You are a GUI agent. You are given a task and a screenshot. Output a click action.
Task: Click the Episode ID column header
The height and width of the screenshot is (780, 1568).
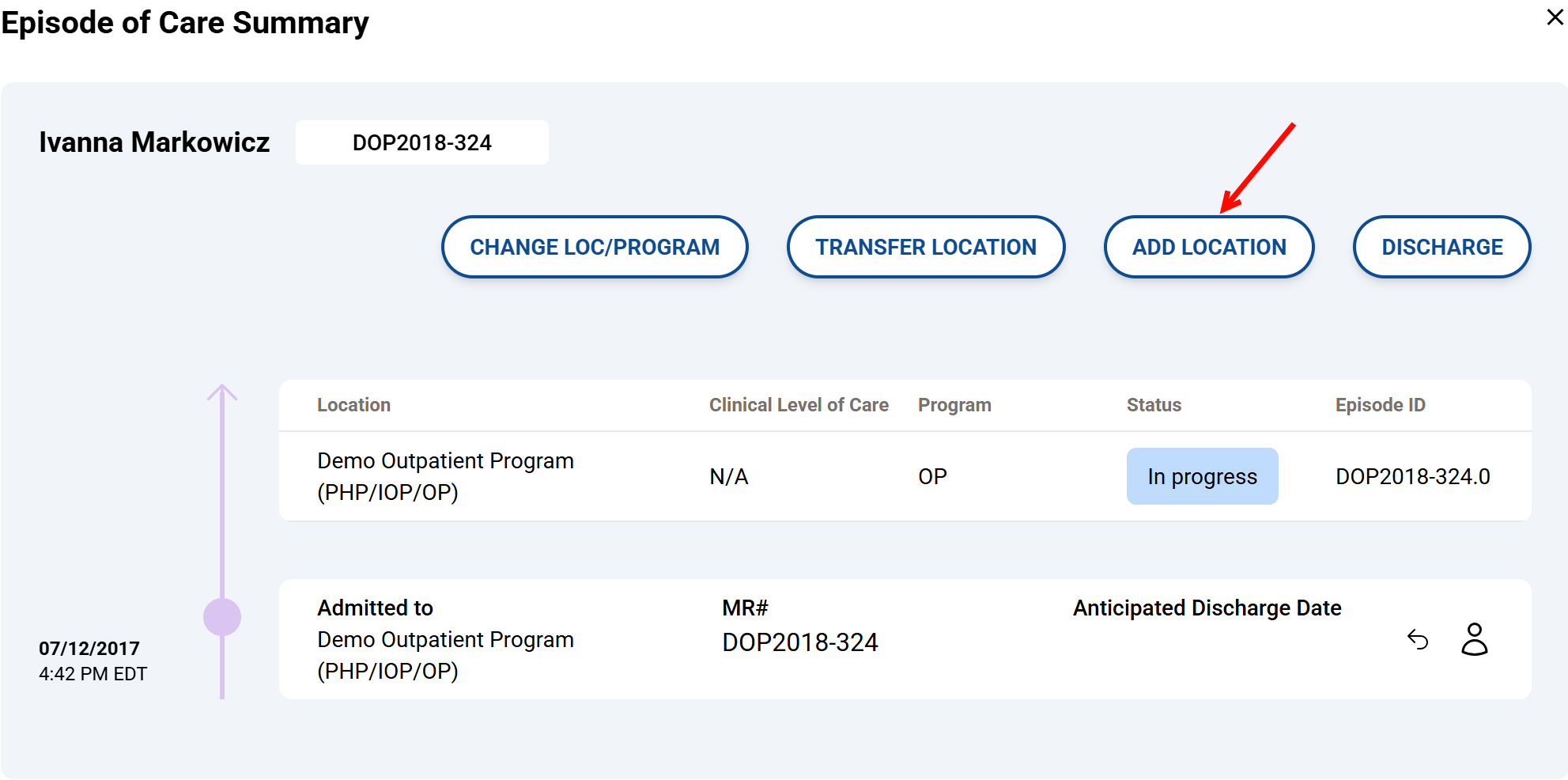click(1380, 405)
